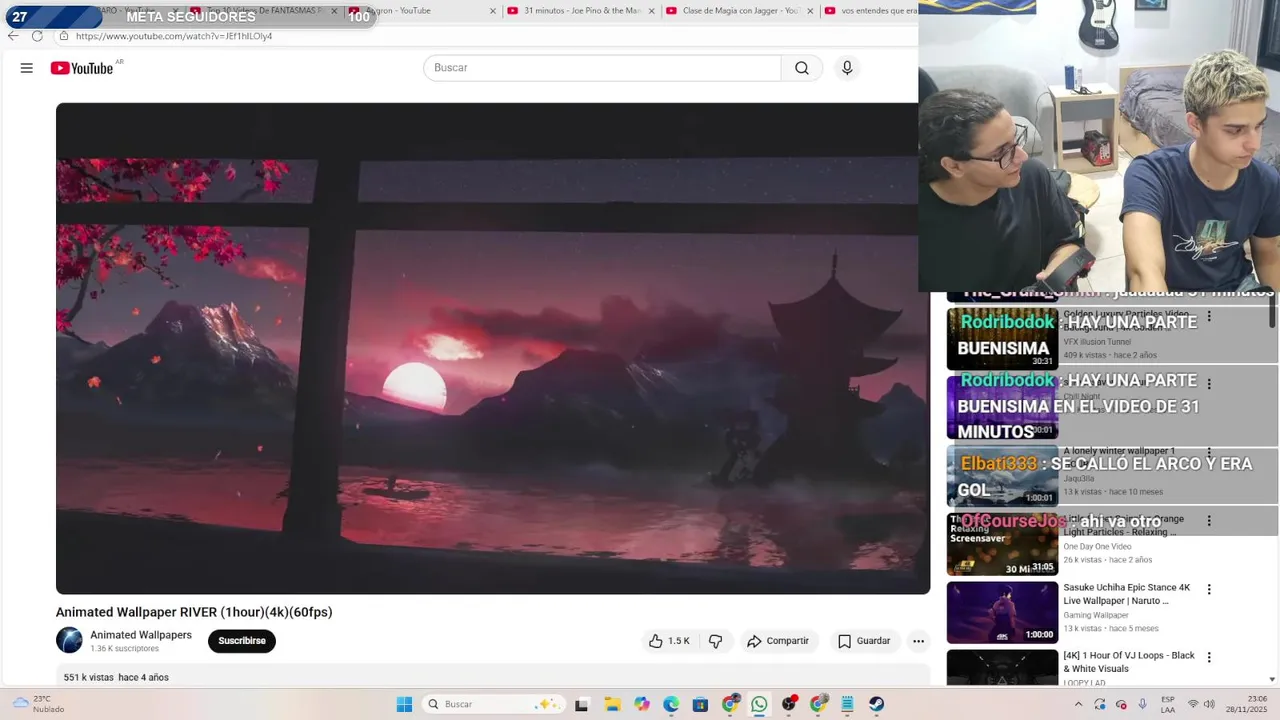Subscribe using the Suscribirse button
The width and height of the screenshot is (1280, 720).
[242, 641]
